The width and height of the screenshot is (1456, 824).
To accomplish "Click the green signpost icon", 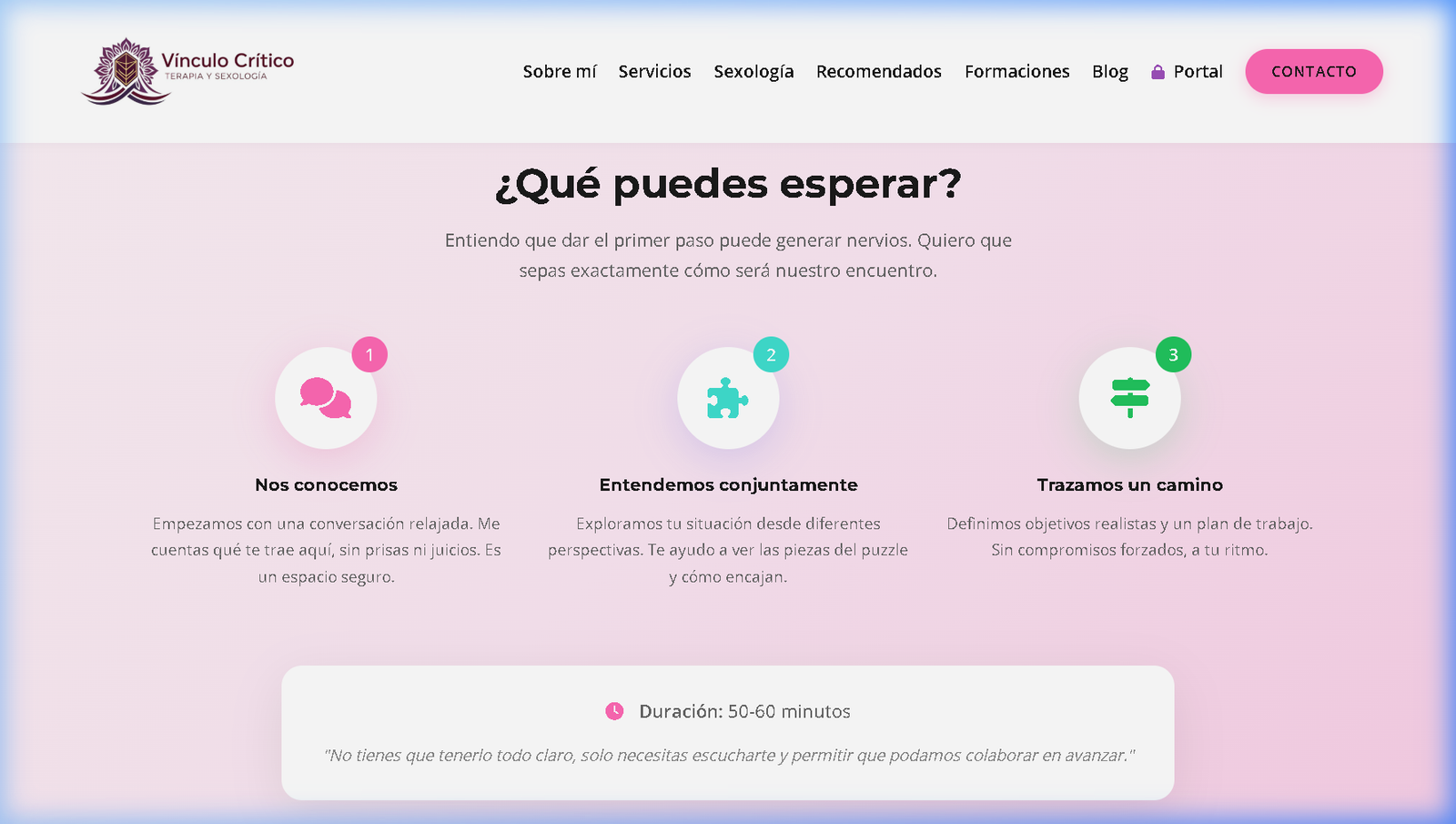I will point(1130,398).
